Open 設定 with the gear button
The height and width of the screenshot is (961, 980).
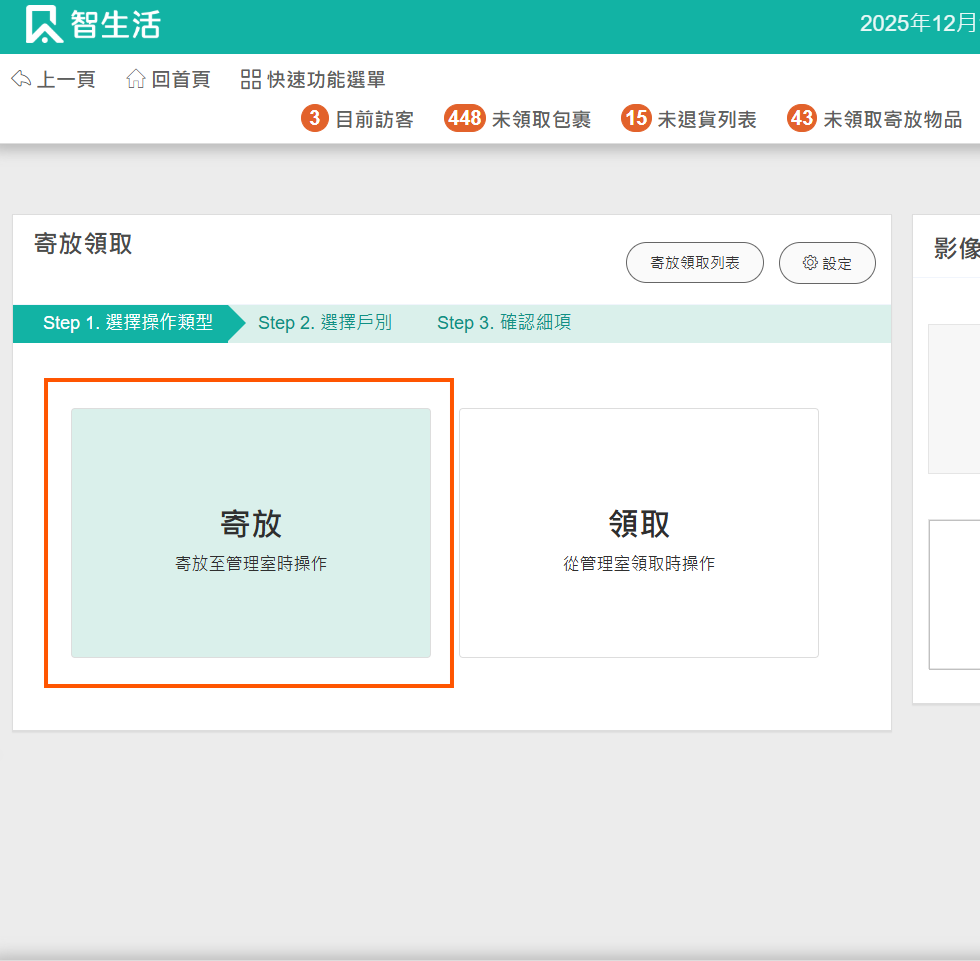point(827,263)
